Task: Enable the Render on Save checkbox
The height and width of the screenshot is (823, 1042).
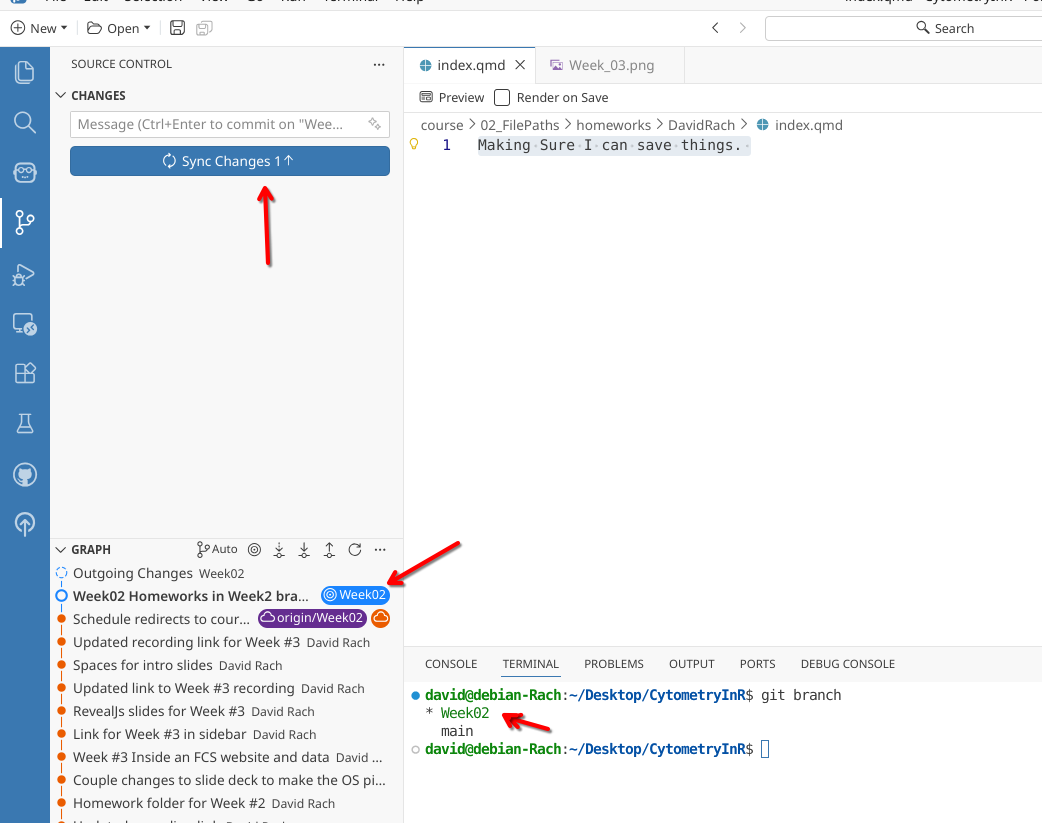Action: [502, 97]
